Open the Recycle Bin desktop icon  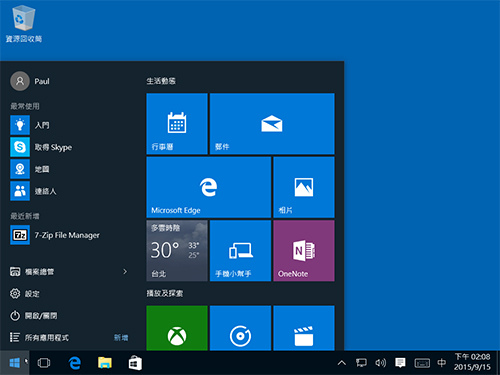click(24, 24)
